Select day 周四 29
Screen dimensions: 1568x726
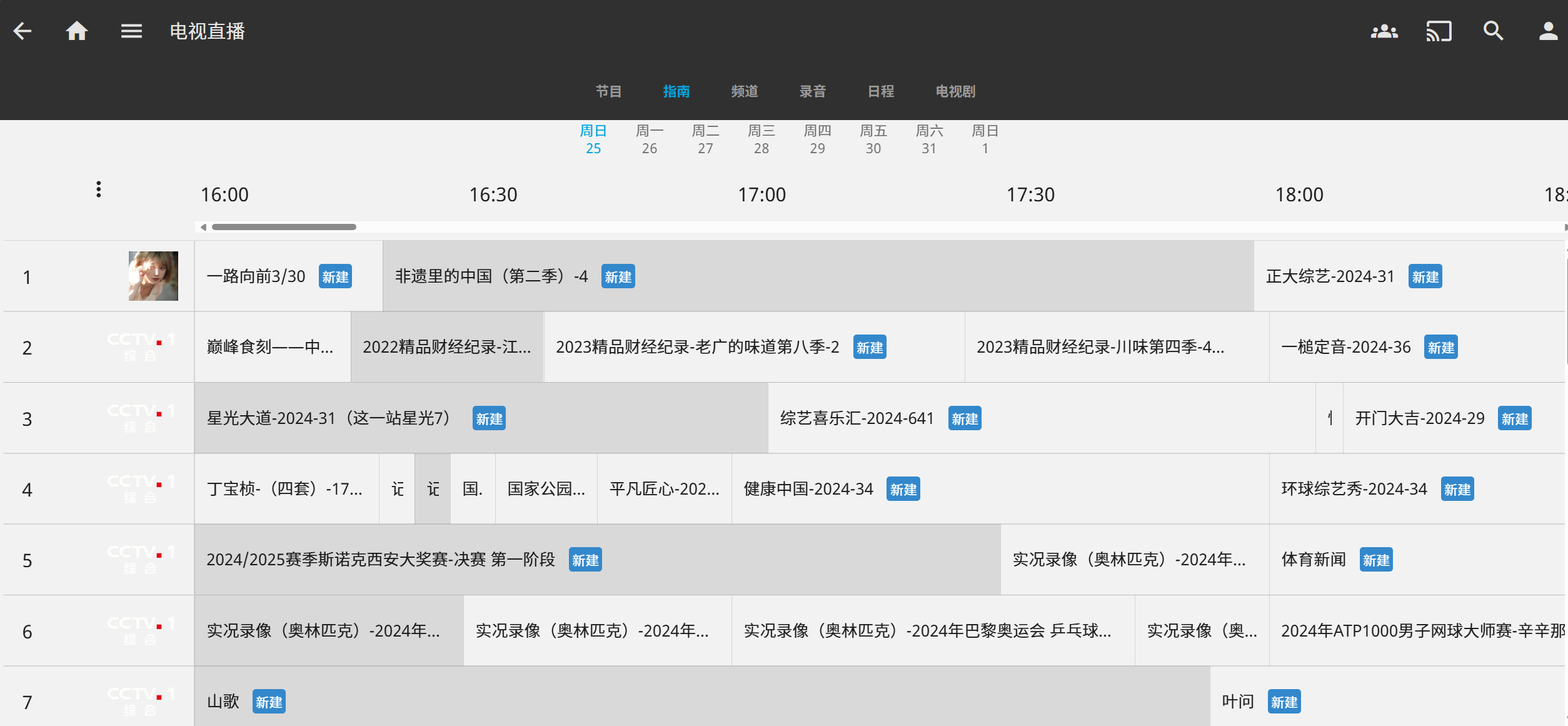(x=817, y=139)
